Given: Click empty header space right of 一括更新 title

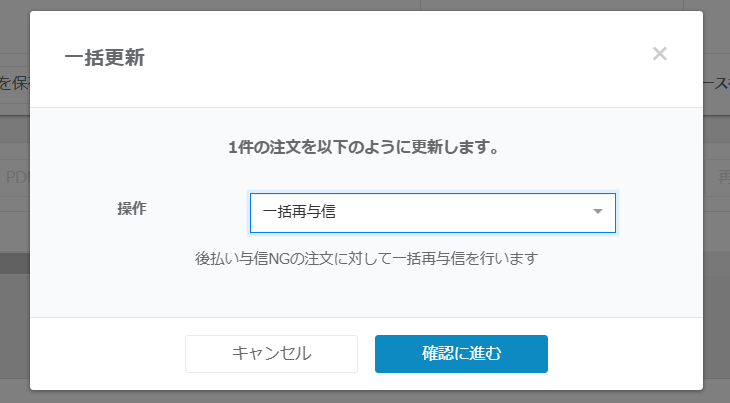Looking at the screenshot, I should click(400, 58).
